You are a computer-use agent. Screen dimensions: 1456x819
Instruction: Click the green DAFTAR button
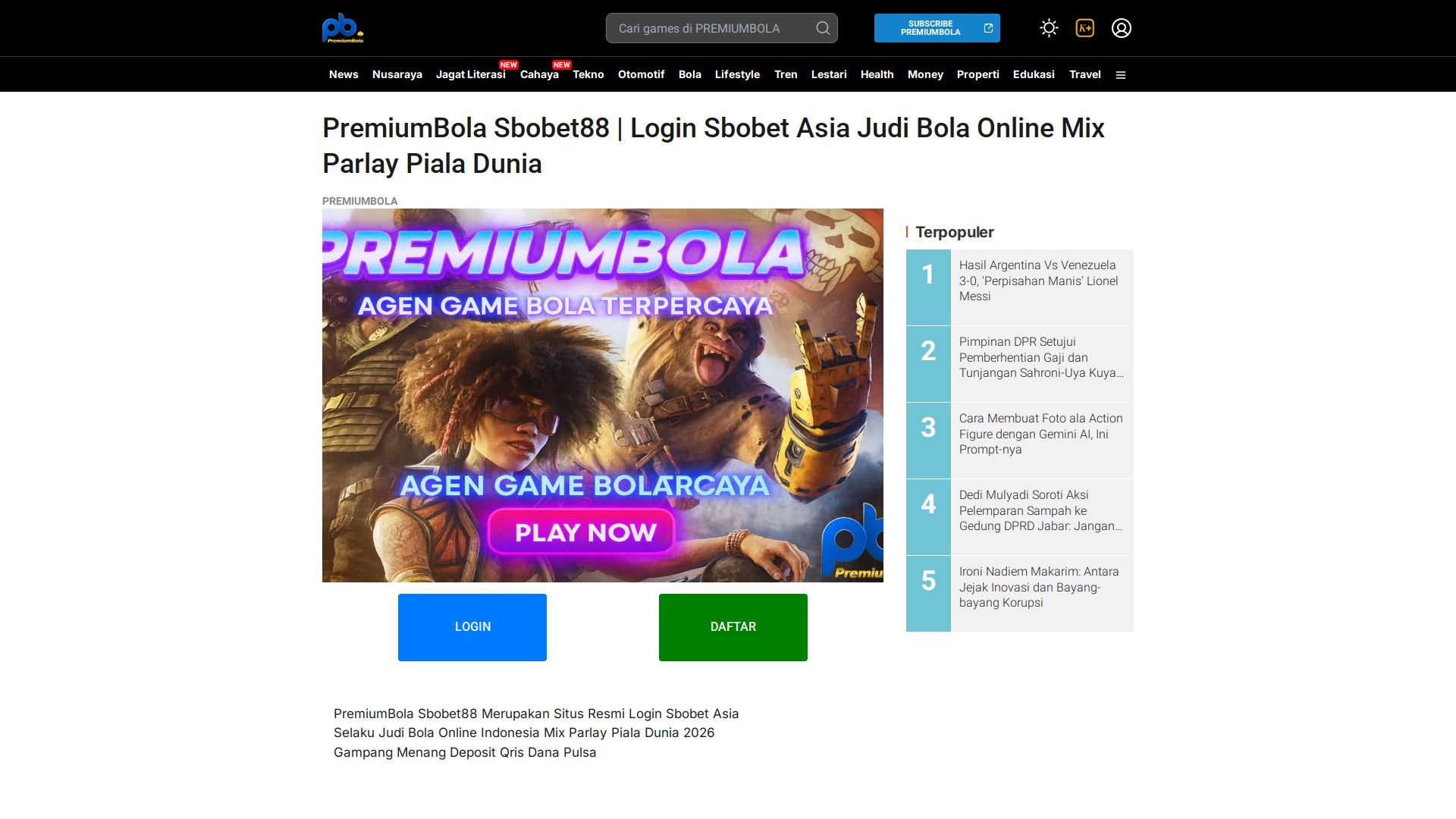733,627
